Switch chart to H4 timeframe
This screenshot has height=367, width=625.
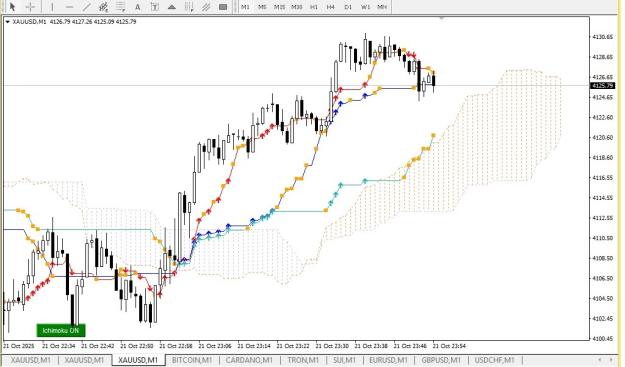tap(330, 7)
